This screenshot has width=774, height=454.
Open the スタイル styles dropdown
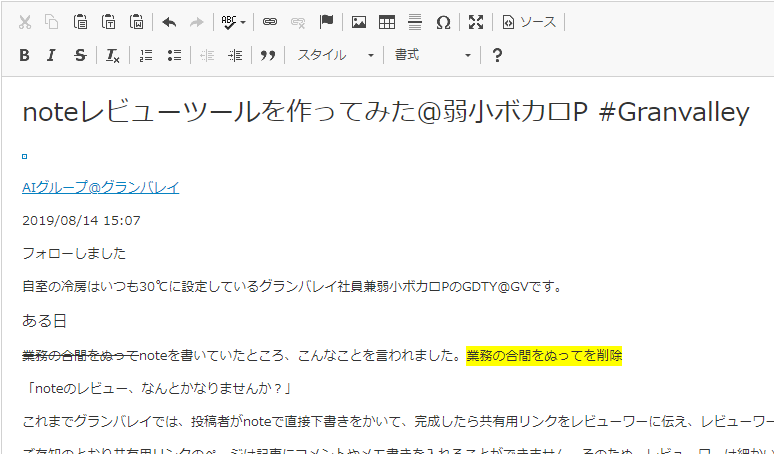336,55
